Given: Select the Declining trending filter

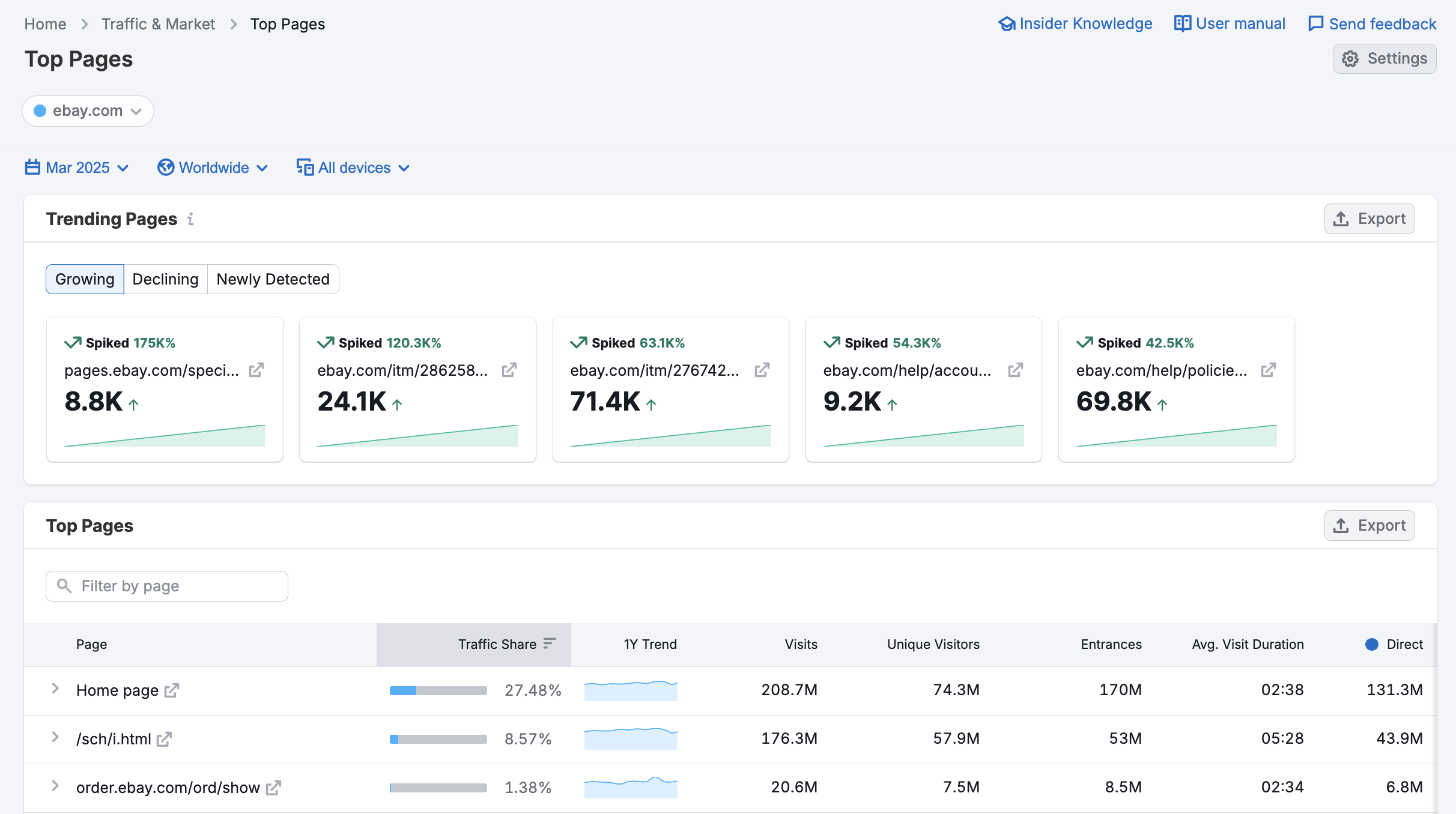Looking at the screenshot, I should point(165,279).
